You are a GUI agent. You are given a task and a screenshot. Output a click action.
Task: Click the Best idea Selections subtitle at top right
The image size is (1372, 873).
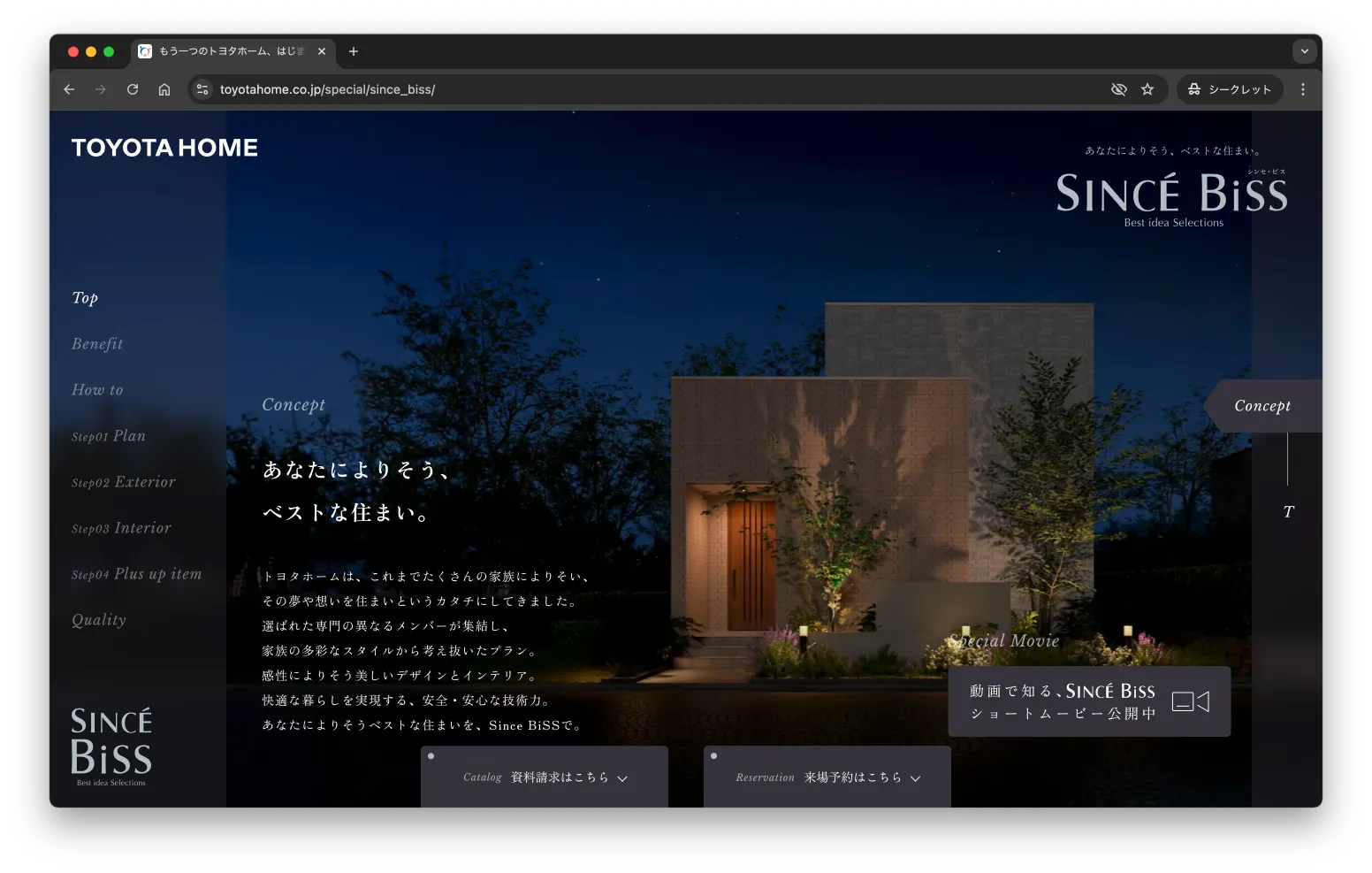pos(1174,223)
